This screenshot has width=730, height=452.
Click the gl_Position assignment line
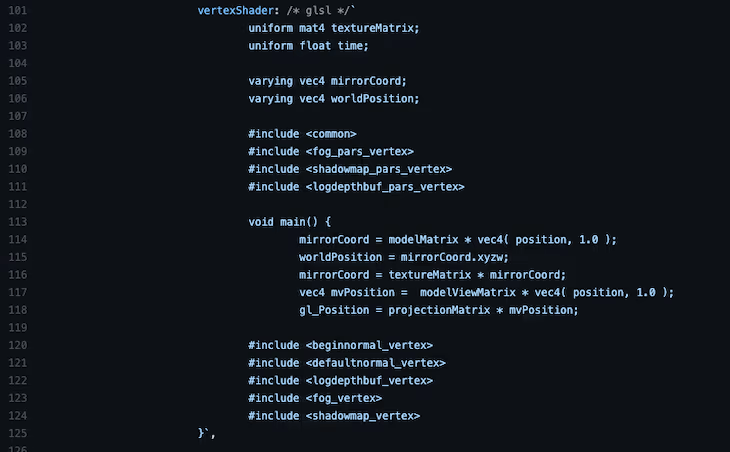[x=438, y=310]
